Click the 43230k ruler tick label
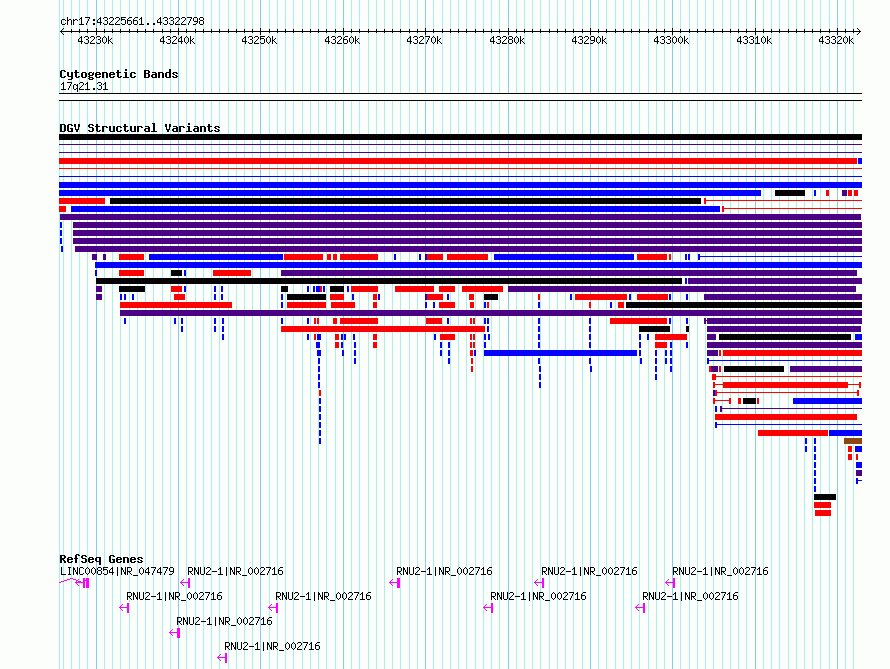The image size is (890, 669). coord(95,40)
